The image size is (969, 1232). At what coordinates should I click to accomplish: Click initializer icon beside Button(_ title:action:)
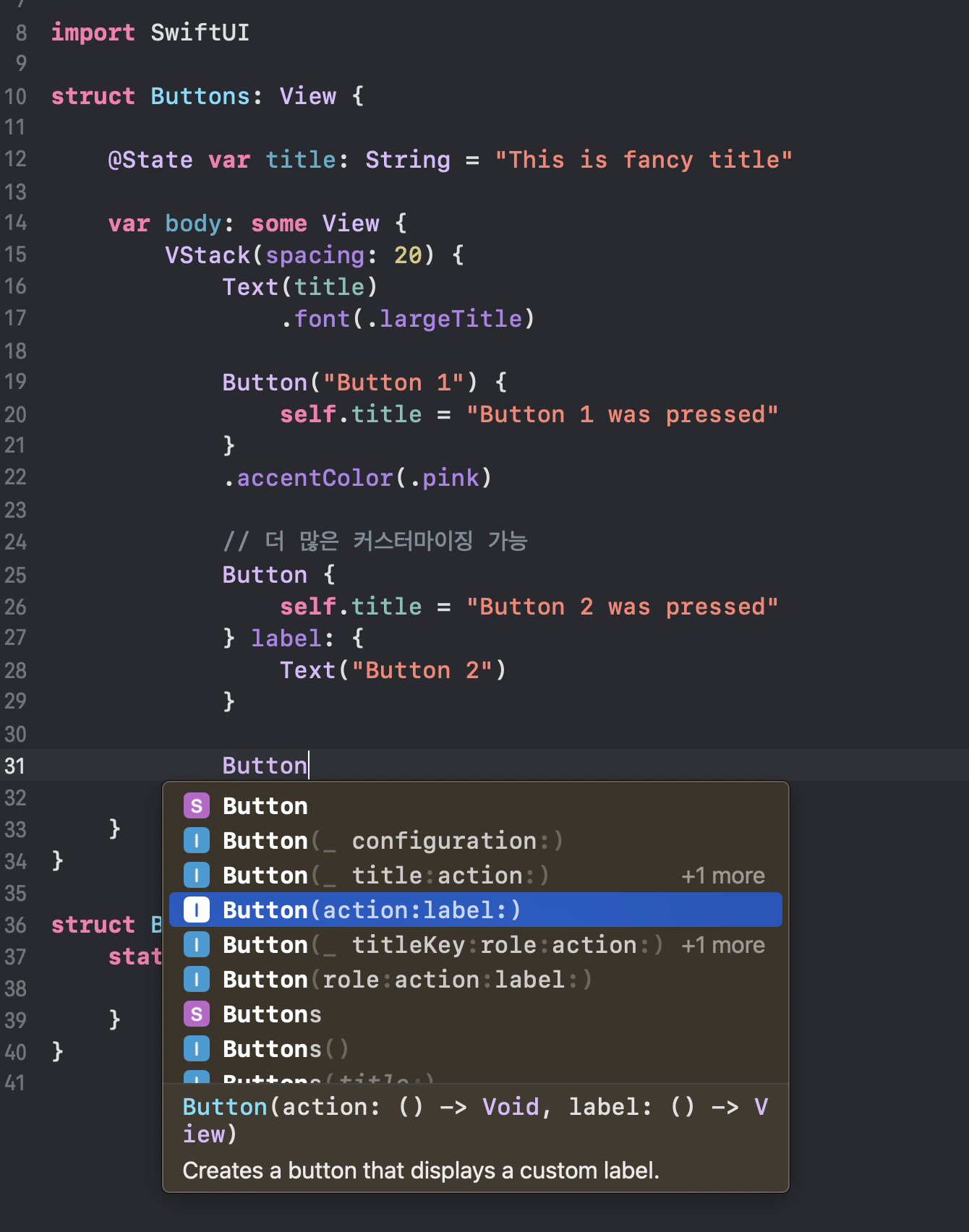[197, 875]
